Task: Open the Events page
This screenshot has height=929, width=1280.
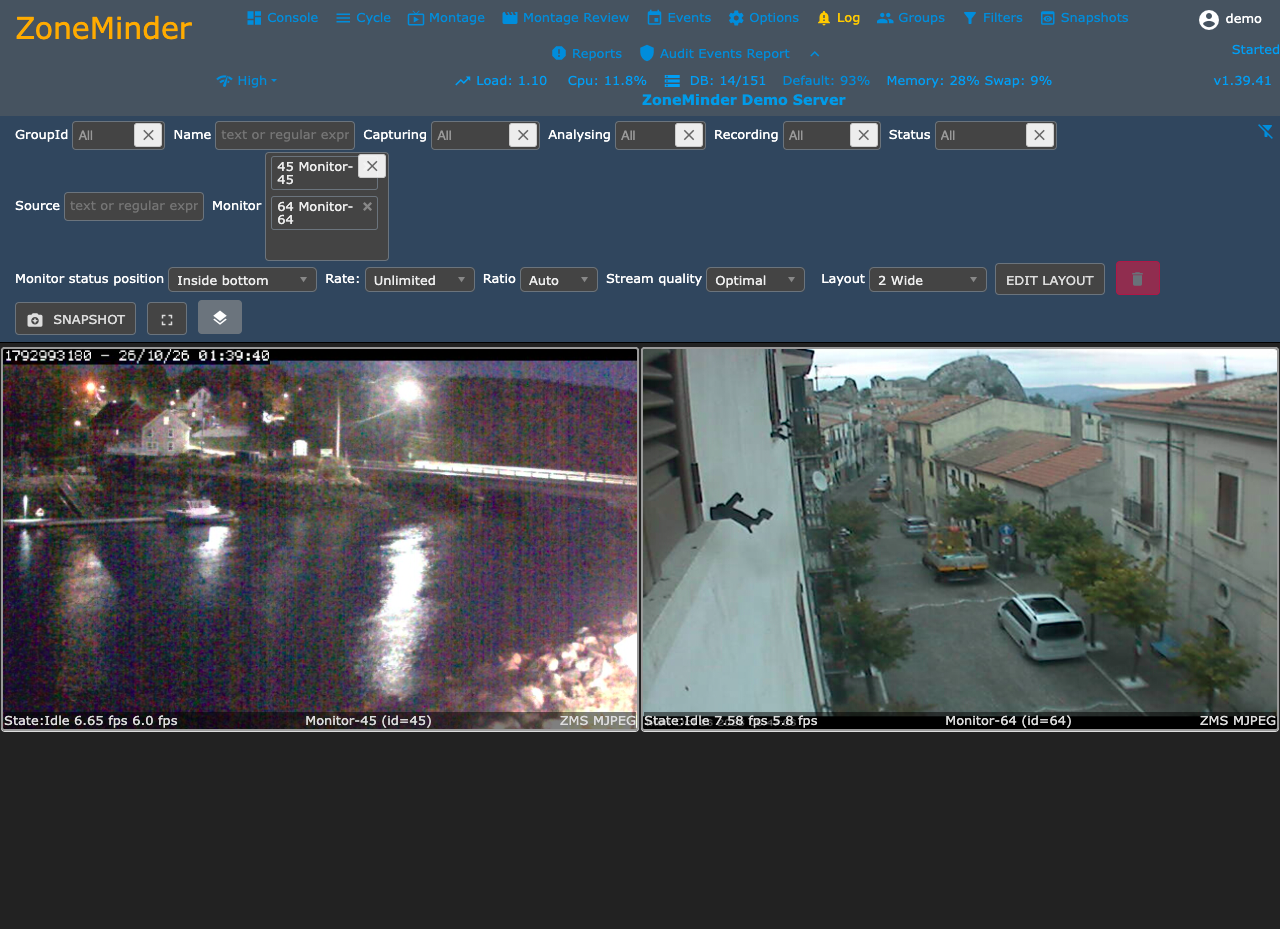Action: (x=679, y=17)
